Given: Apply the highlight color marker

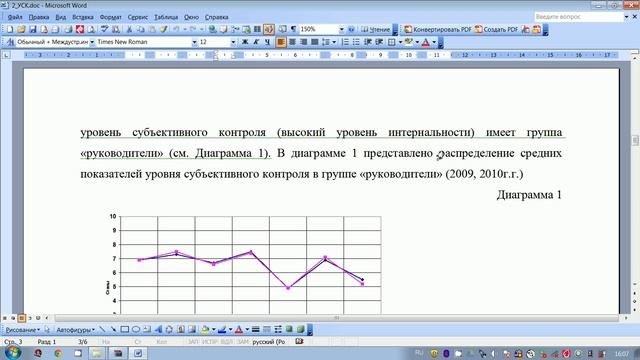Looking at the screenshot, I should pyautogui.click(x=409, y=42).
